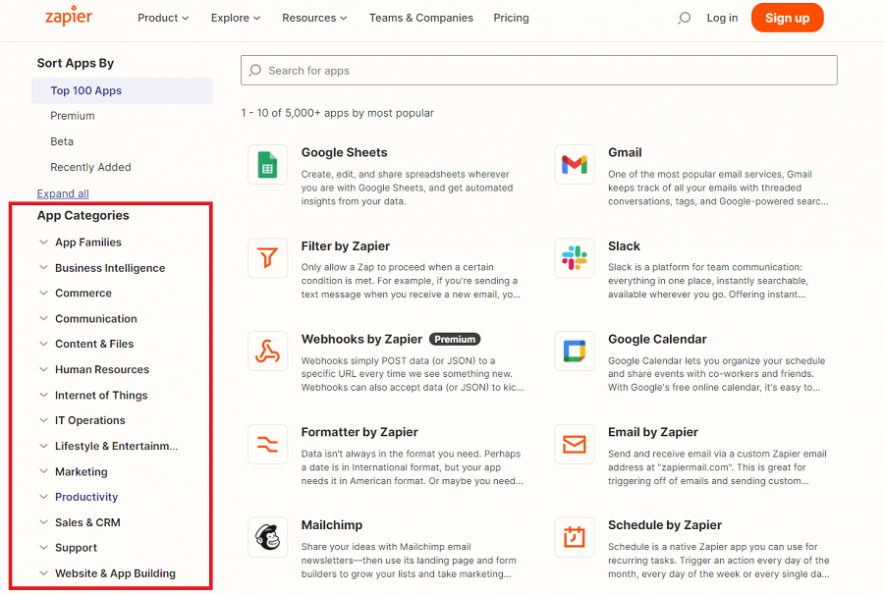This screenshot has height=595, width=884.
Task: Open the Resources menu
Action: [x=314, y=17]
